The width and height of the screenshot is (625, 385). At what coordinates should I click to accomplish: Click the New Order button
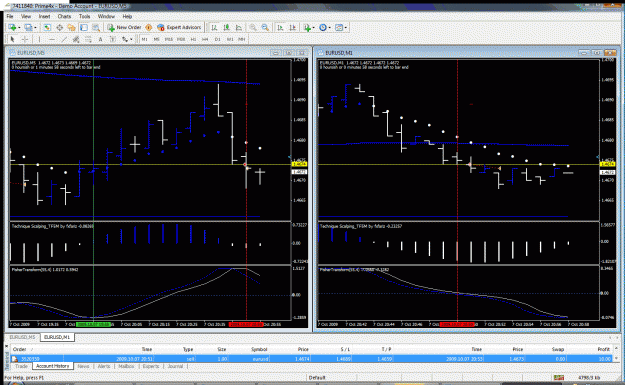(124, 28)
